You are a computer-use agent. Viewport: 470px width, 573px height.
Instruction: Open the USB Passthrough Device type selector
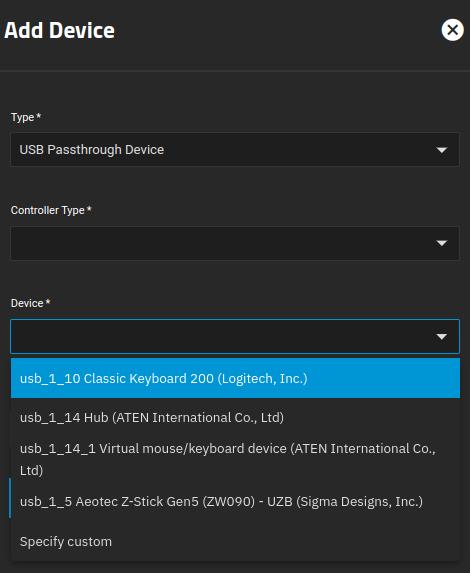(x=235, y=150)
